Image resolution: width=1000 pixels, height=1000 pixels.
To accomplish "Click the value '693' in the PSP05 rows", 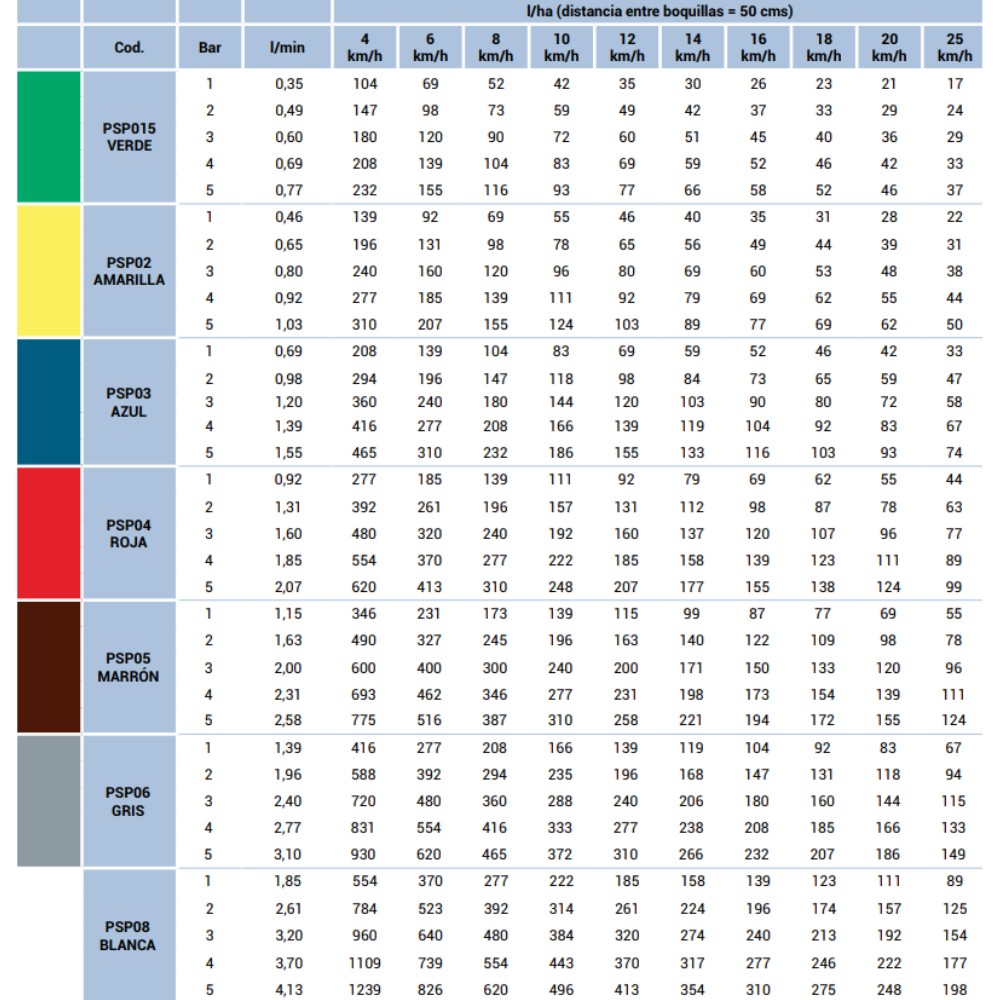I will pyautogui.click(x=364, y=695).
